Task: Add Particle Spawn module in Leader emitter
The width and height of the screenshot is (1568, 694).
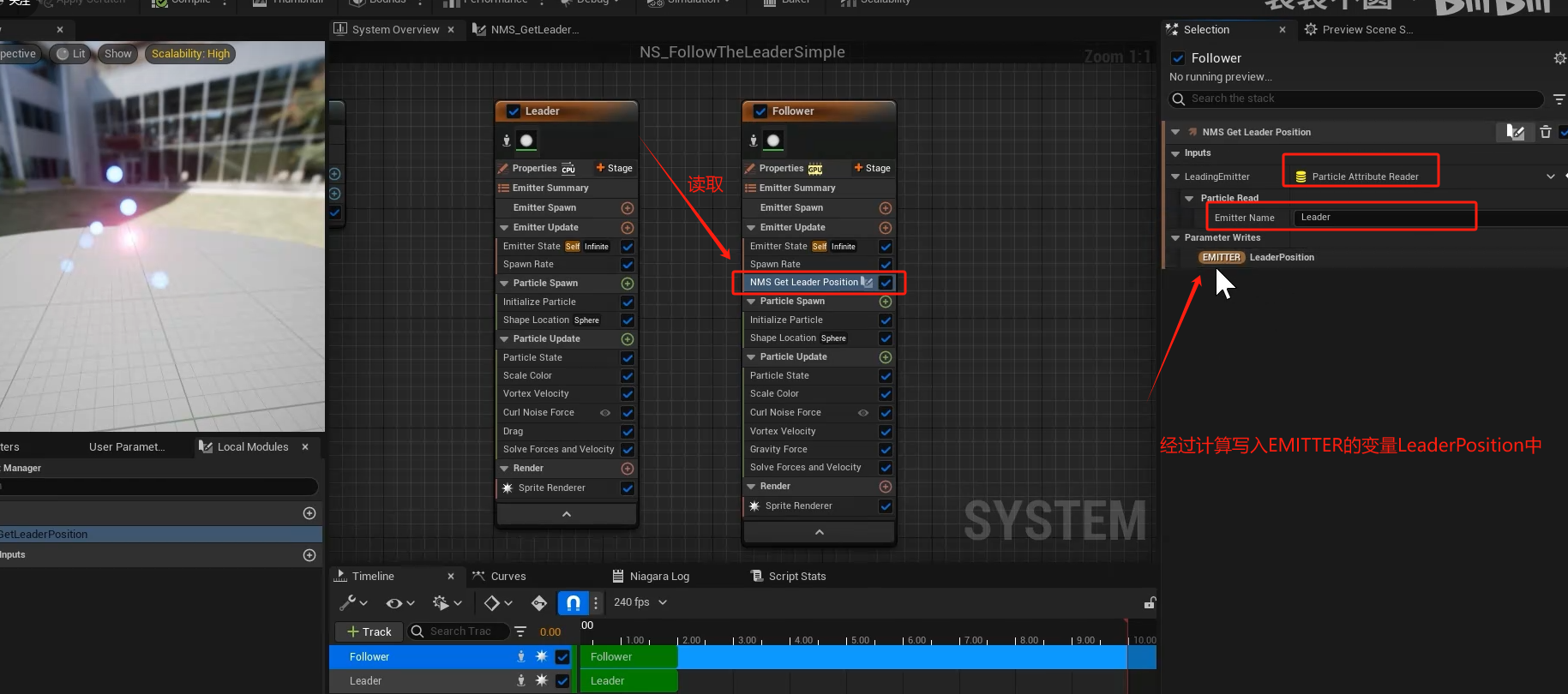Action: [x=628, y=284]
